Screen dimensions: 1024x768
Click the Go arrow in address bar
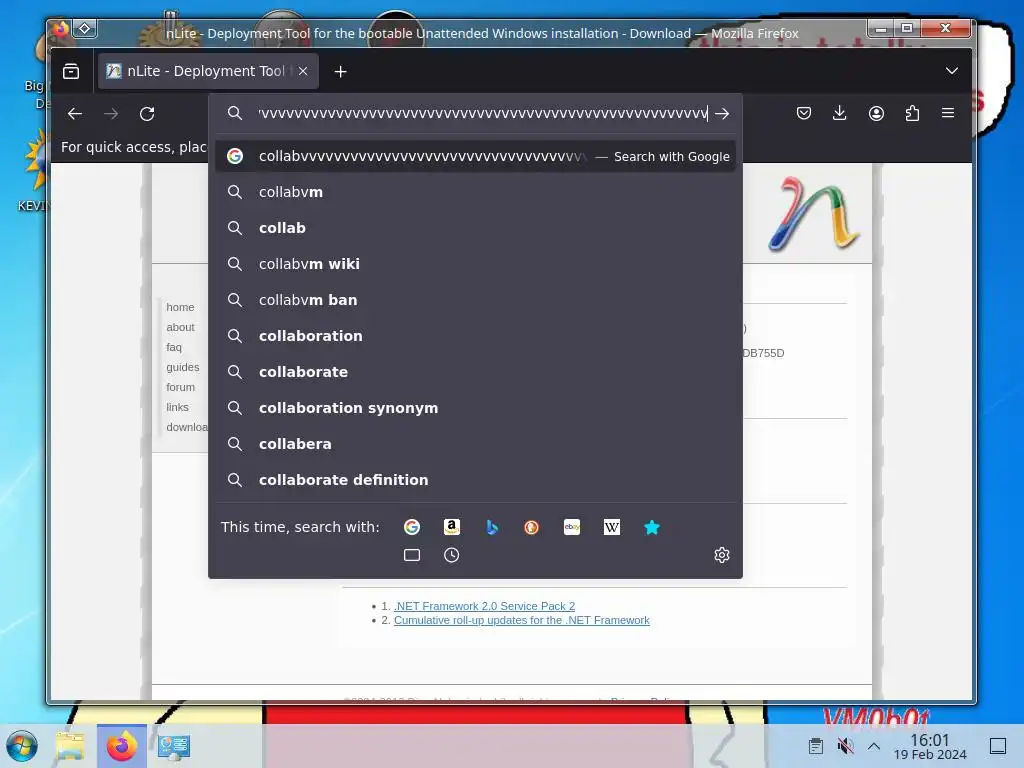pos(722,114)
